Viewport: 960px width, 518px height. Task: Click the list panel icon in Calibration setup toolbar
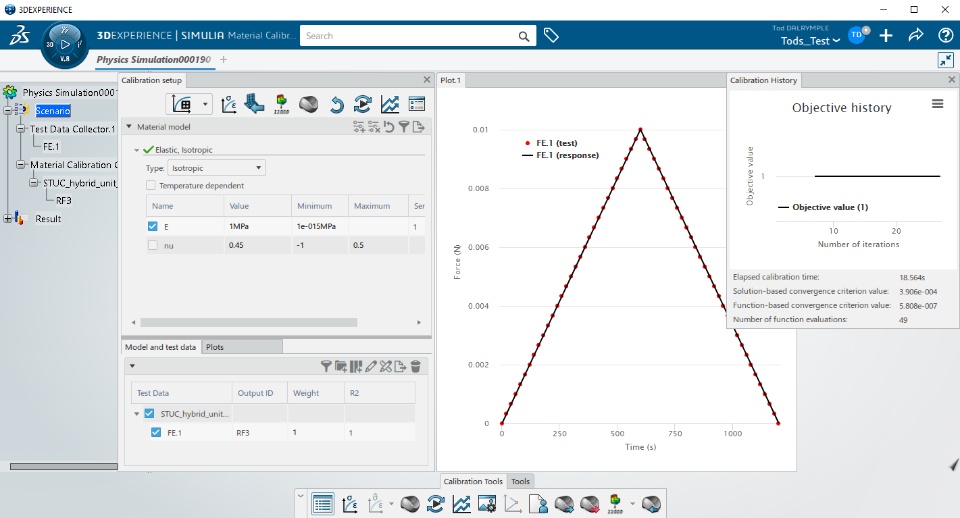tap(417, 104)
